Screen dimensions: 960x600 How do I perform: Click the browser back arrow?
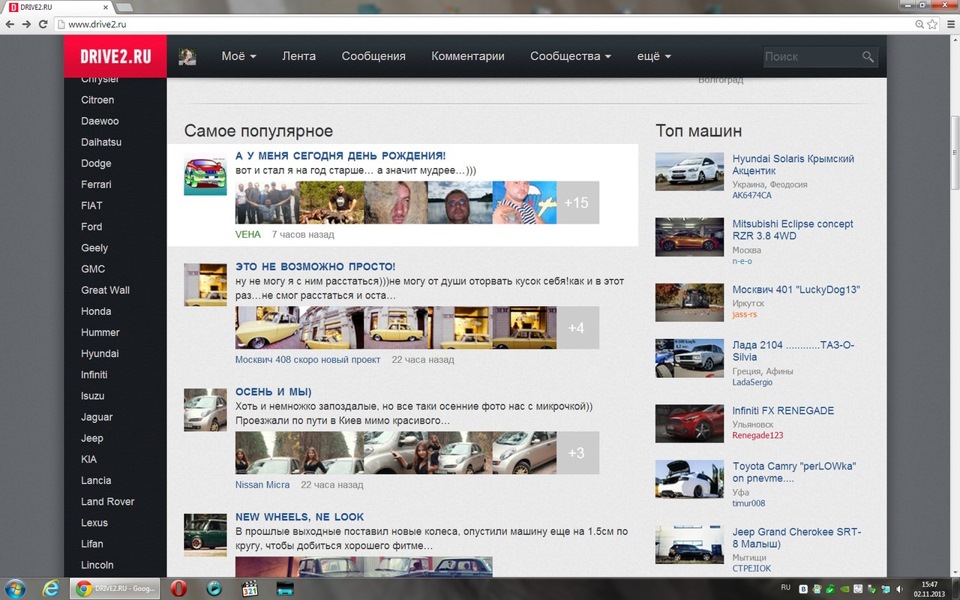pos(10,24)
